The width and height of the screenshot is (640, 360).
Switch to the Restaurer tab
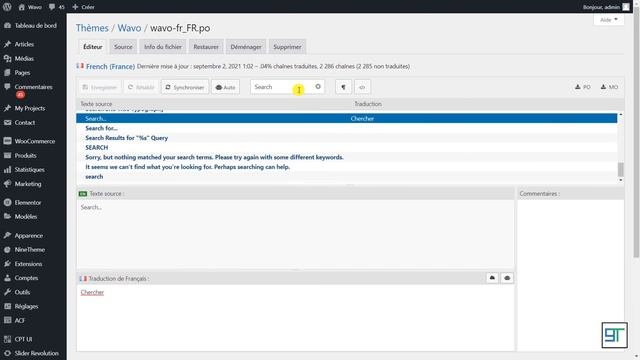tap(206, 47)
